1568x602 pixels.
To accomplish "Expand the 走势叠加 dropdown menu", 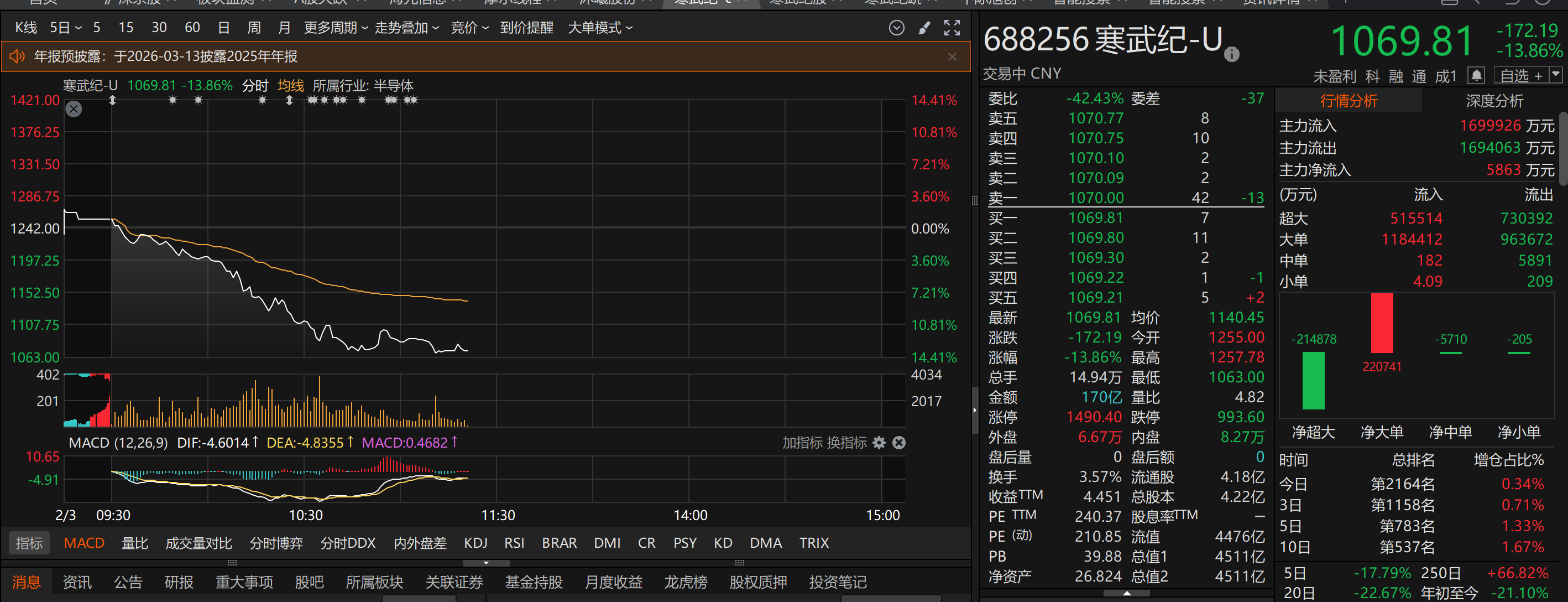I will pos(406,28).
